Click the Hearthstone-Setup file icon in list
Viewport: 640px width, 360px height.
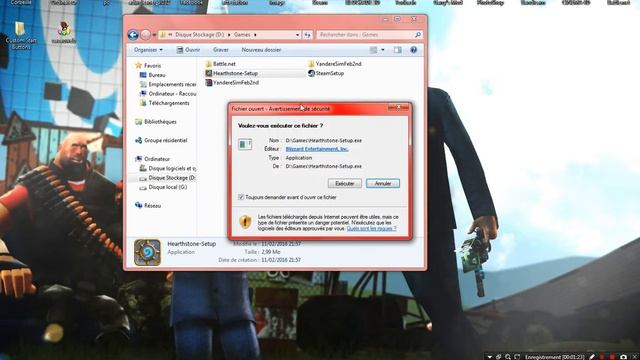[x=209, y=73]
